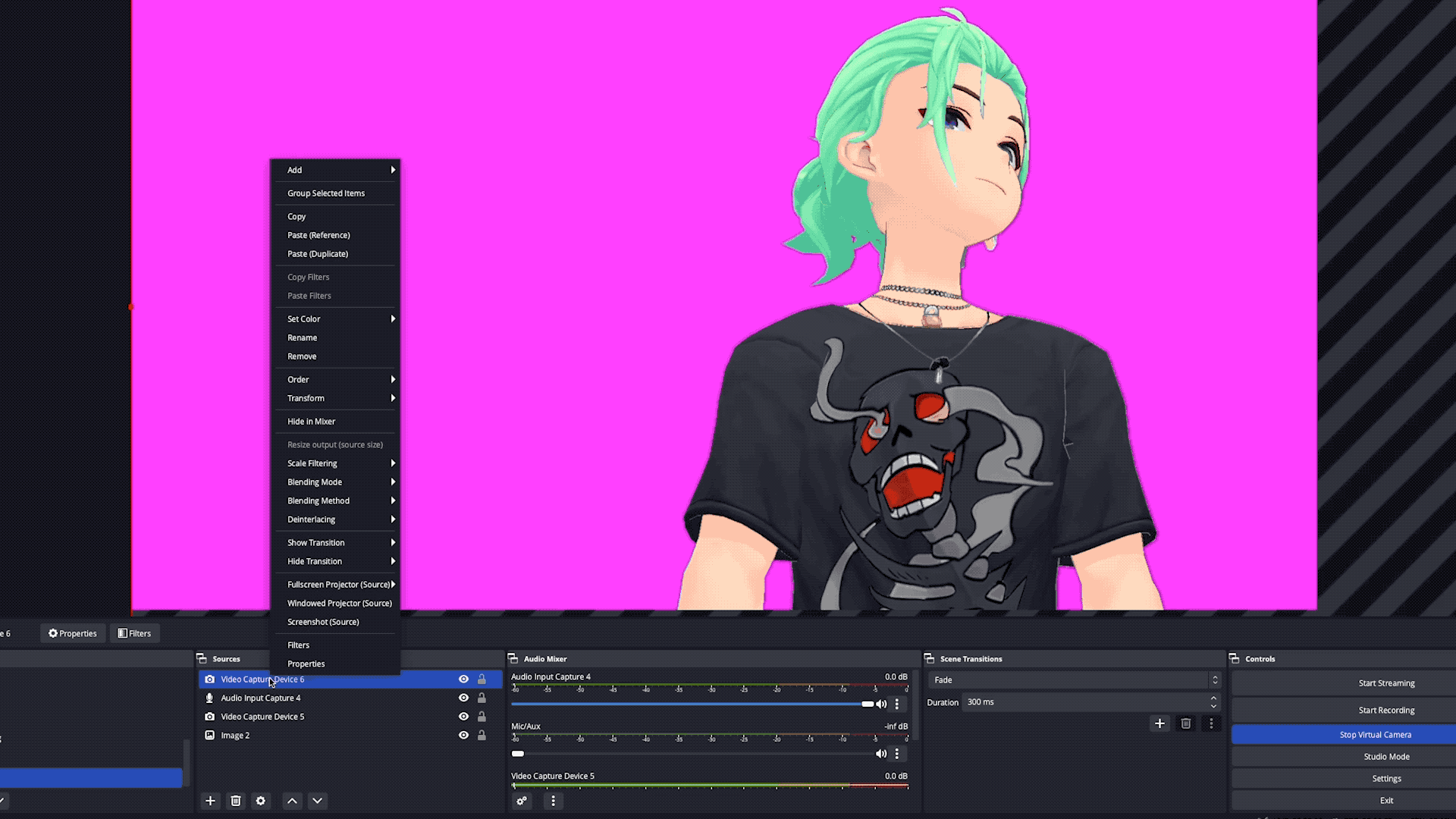Screen dimensions: 1456x819
Task: Move Video Capture Device 6 up the list
Action: click(x=292, y=800)
